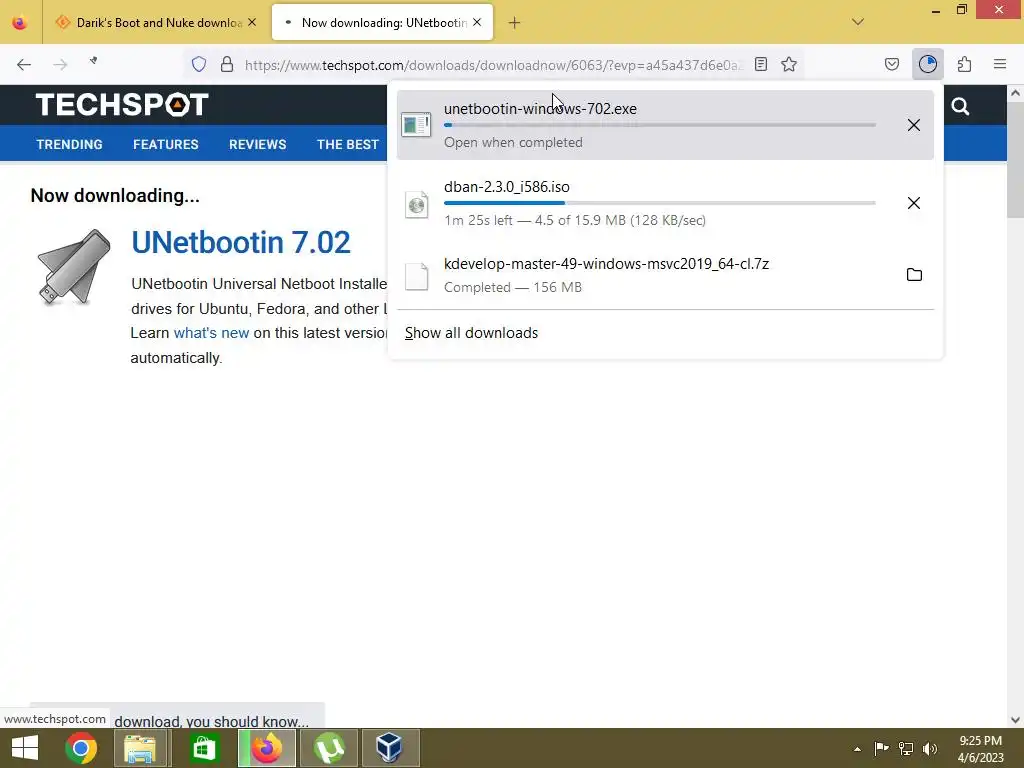Open tracking protection shield icon
The height and width of the screenshot is (768, 1024).
(x=199, y=64)
